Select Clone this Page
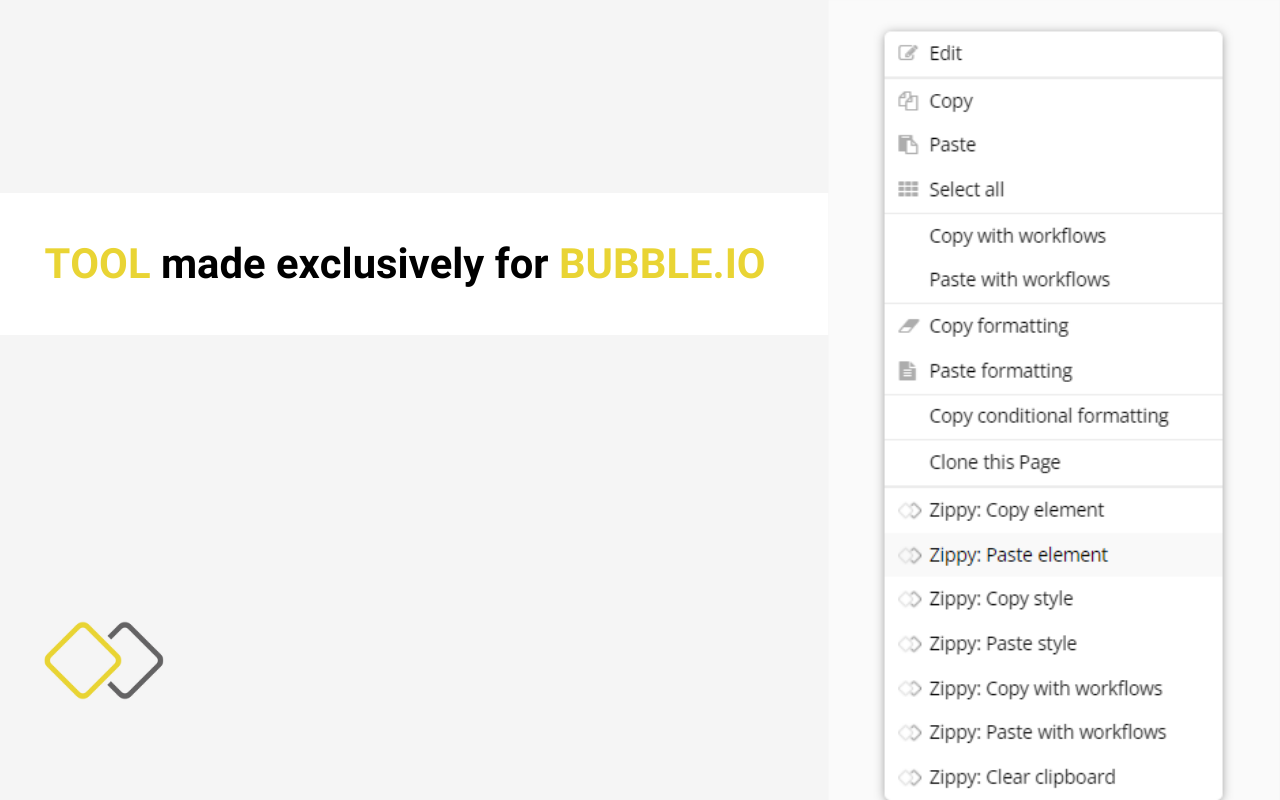 [994, 462]
